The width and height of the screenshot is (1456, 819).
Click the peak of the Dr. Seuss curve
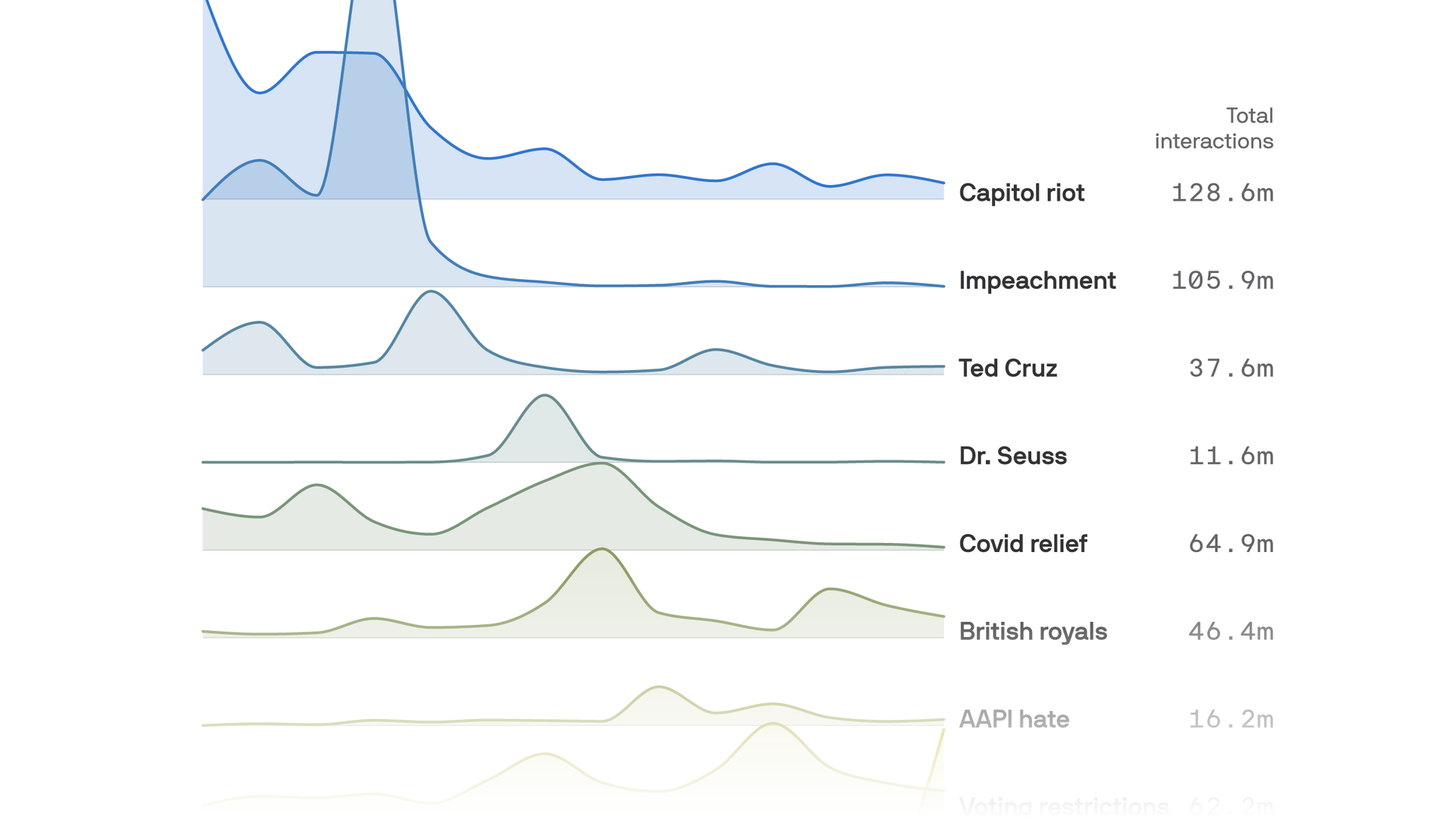click(x=544, y=396)
